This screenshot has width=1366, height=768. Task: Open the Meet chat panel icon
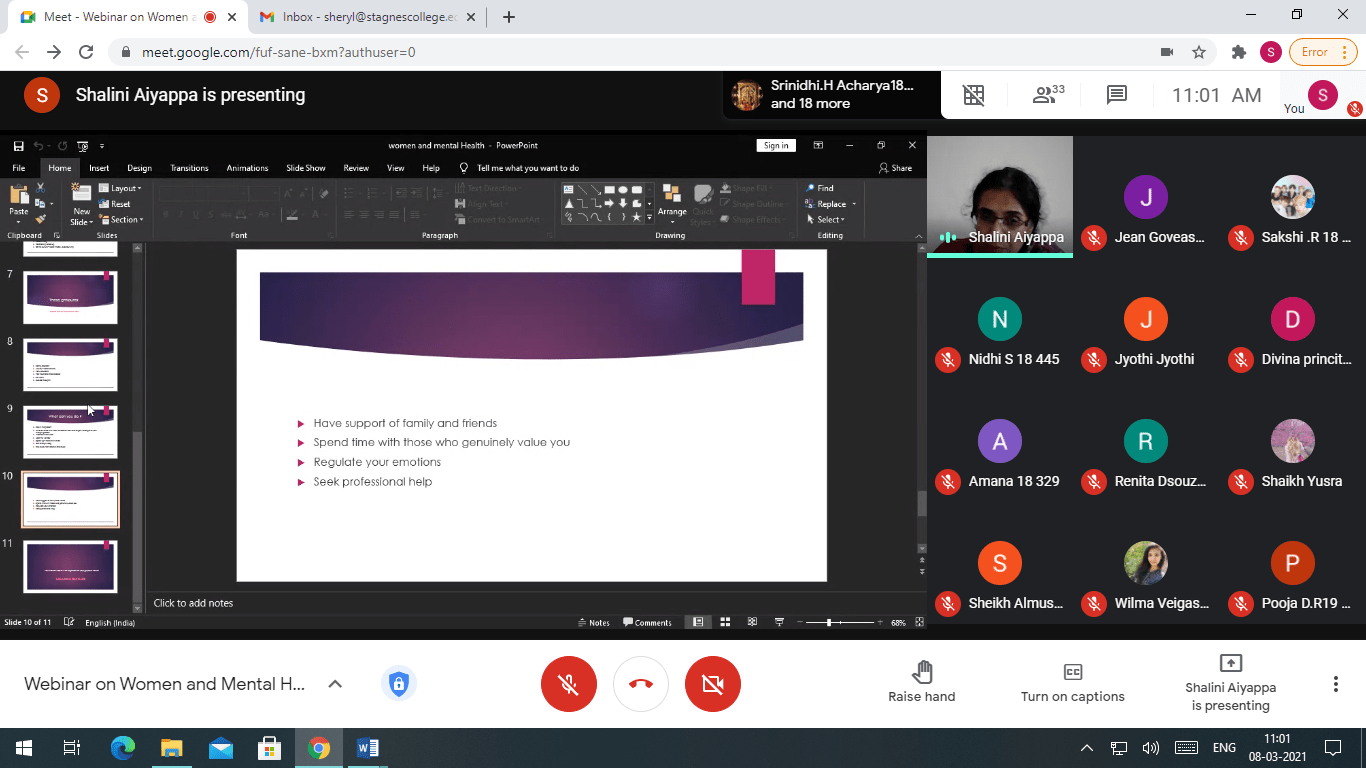pyautogui.click(x=1117, y=95)
